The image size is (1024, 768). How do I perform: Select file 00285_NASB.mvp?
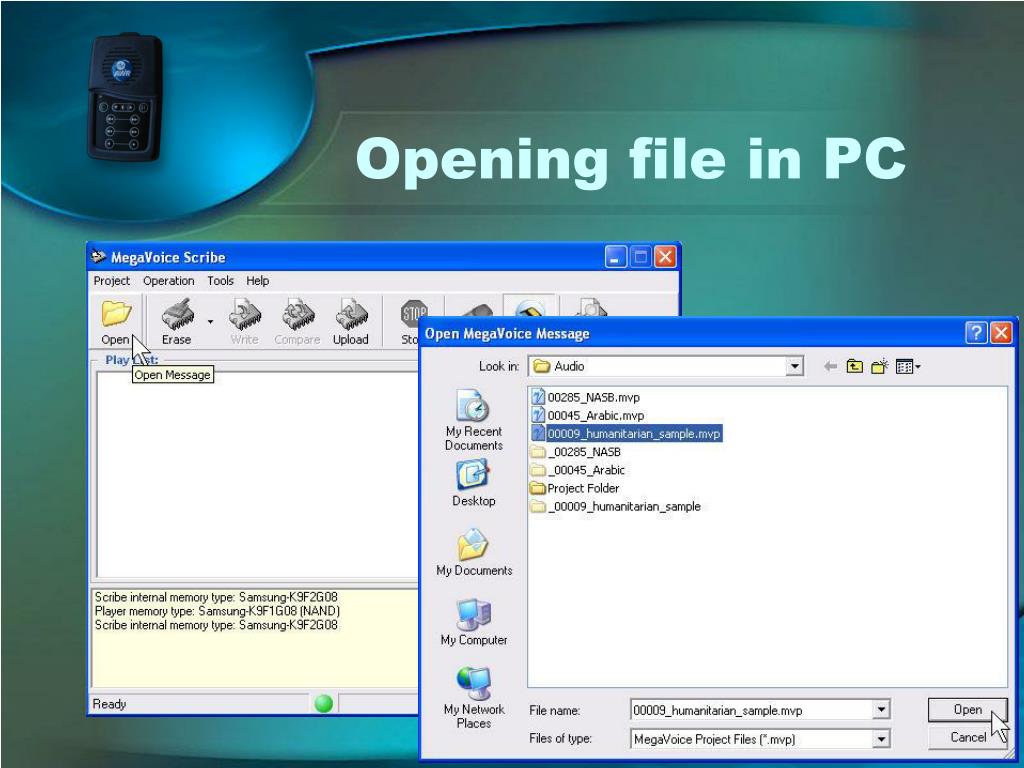pos(586,397)
